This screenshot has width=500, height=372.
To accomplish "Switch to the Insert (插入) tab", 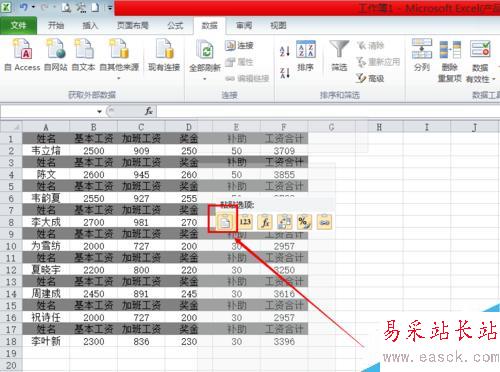I will pos(90,25).
